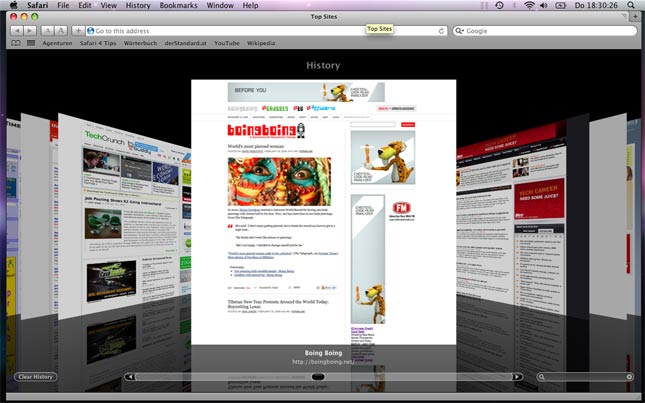Add bookmark with the plus button

coord(78,30)
